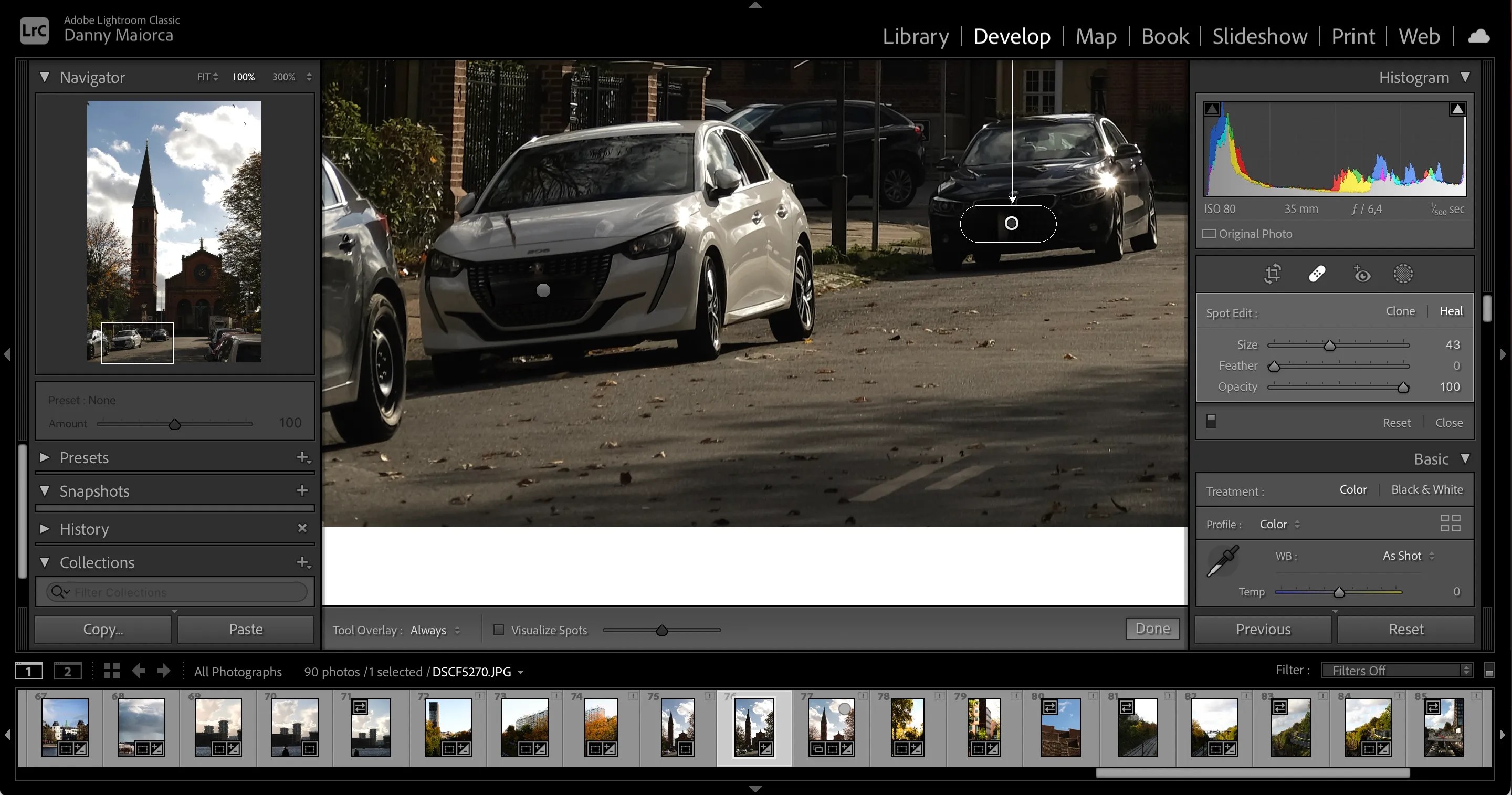This screenshot has width=1512, height=795.
Task: Select the Crop Overlay tool
Action: tap(1272, 274)
